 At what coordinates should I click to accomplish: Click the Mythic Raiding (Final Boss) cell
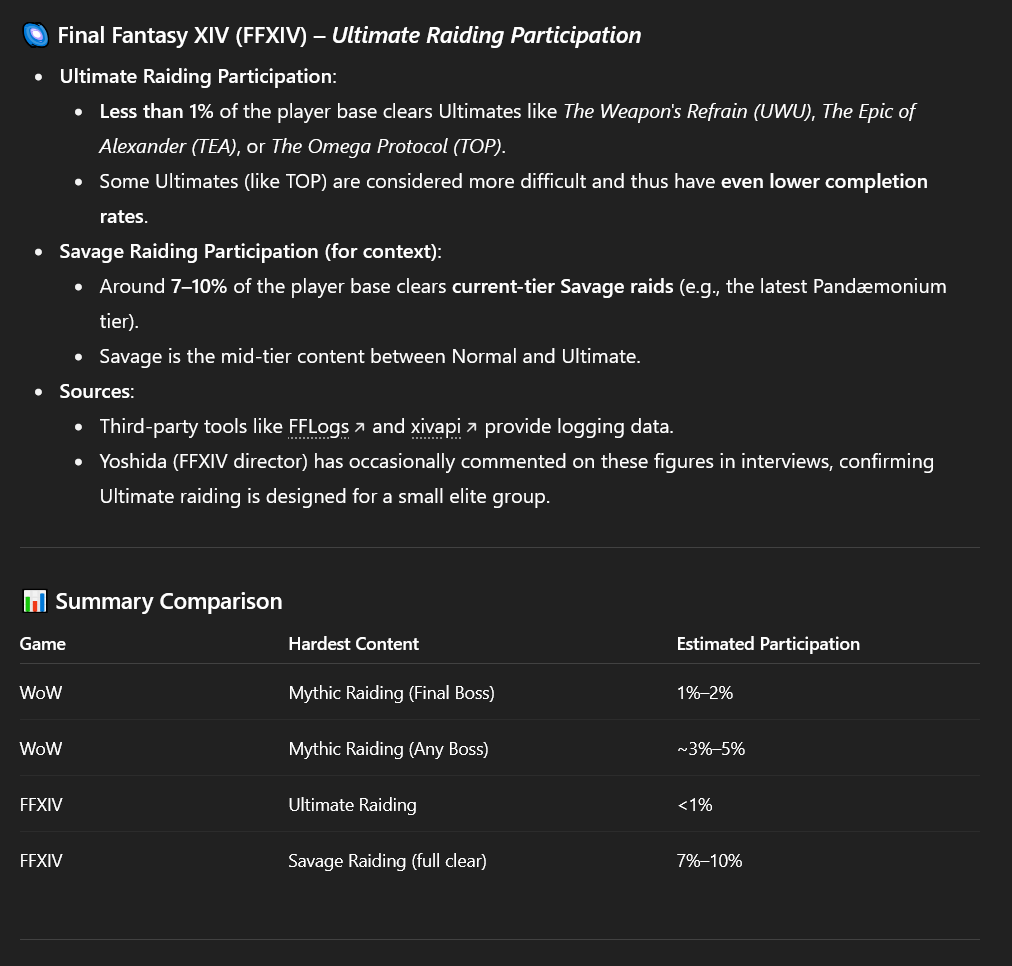(391, 692)
